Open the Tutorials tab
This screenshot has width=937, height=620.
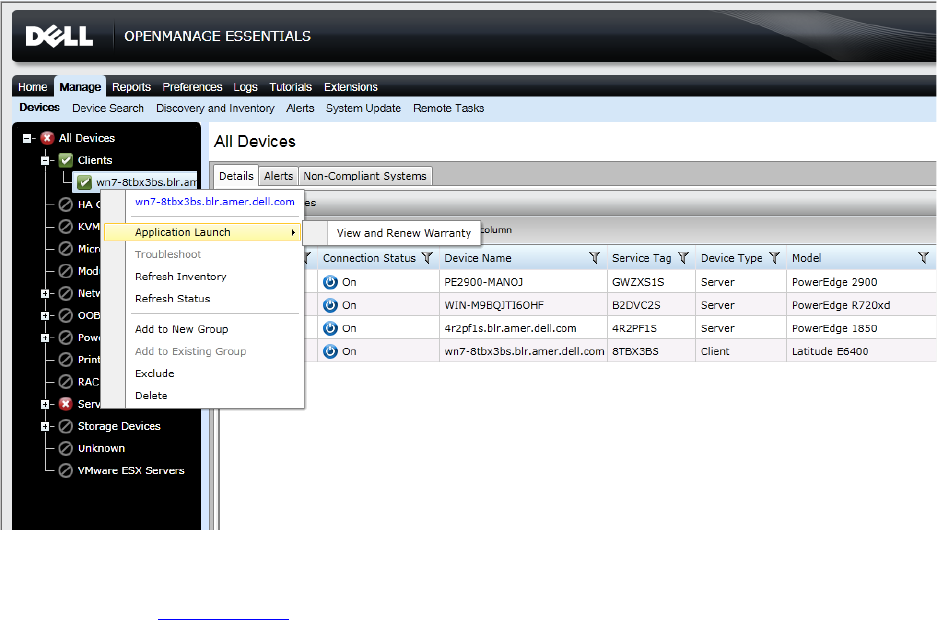click(290, 87)
